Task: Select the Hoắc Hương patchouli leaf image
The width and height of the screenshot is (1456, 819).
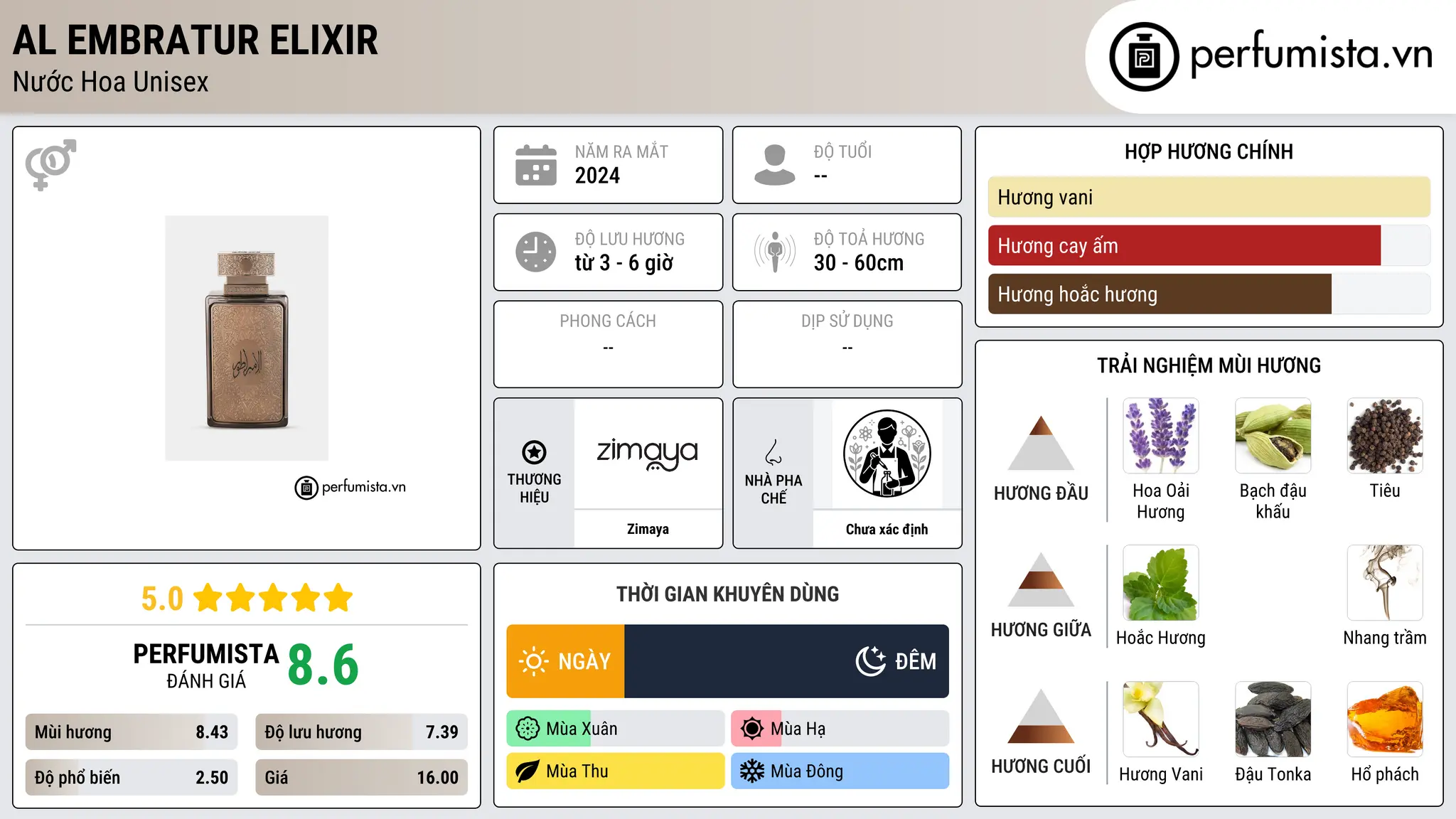Action: (x=1161, y=583)
